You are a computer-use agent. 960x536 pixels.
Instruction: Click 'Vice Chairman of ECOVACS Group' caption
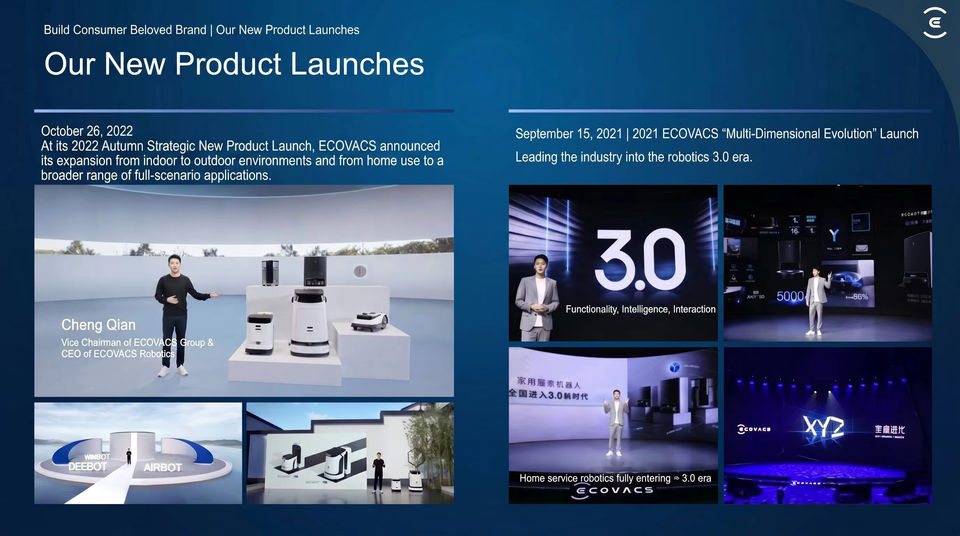tap(137, 342)
